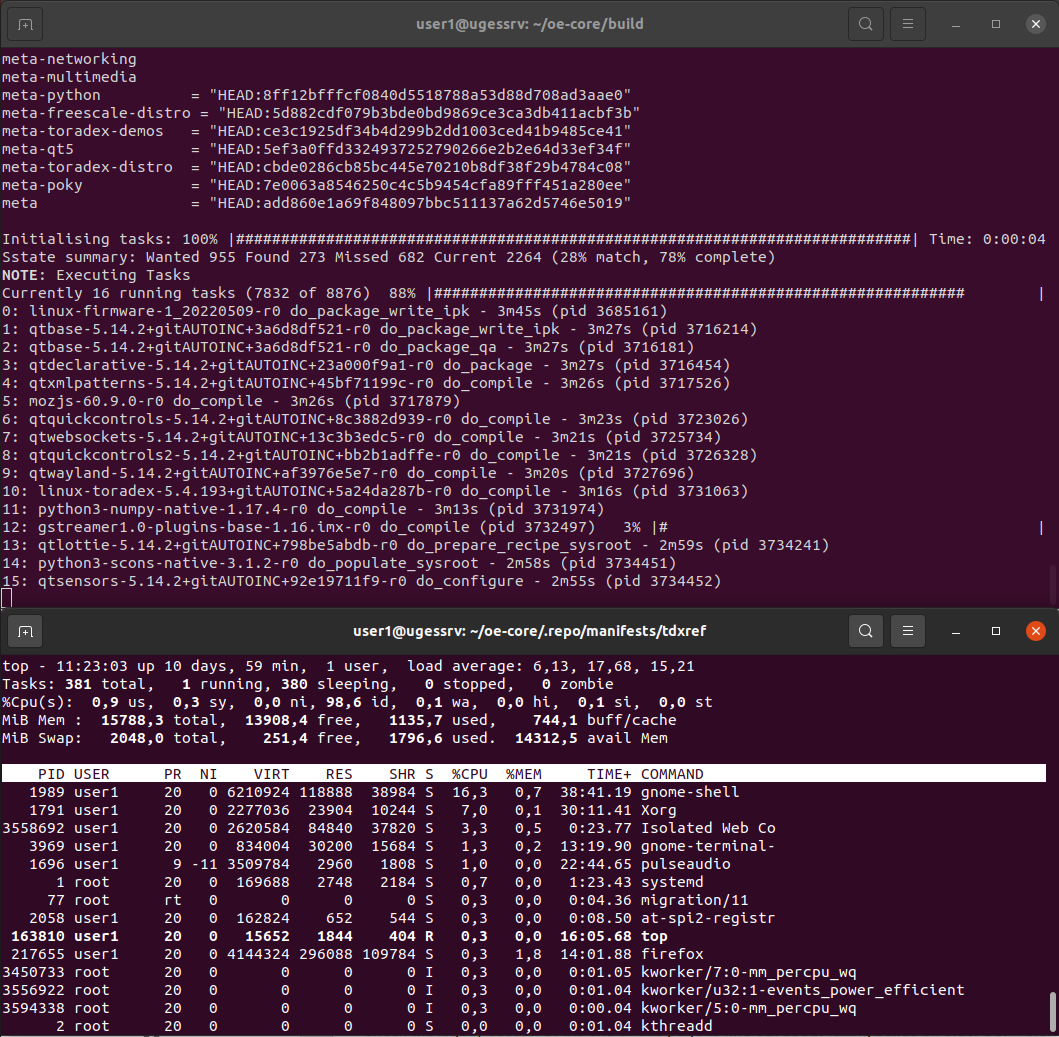Maximize the tdxref terminal window
Viewport: 1059px width, 1037px height.
(996, 631)
